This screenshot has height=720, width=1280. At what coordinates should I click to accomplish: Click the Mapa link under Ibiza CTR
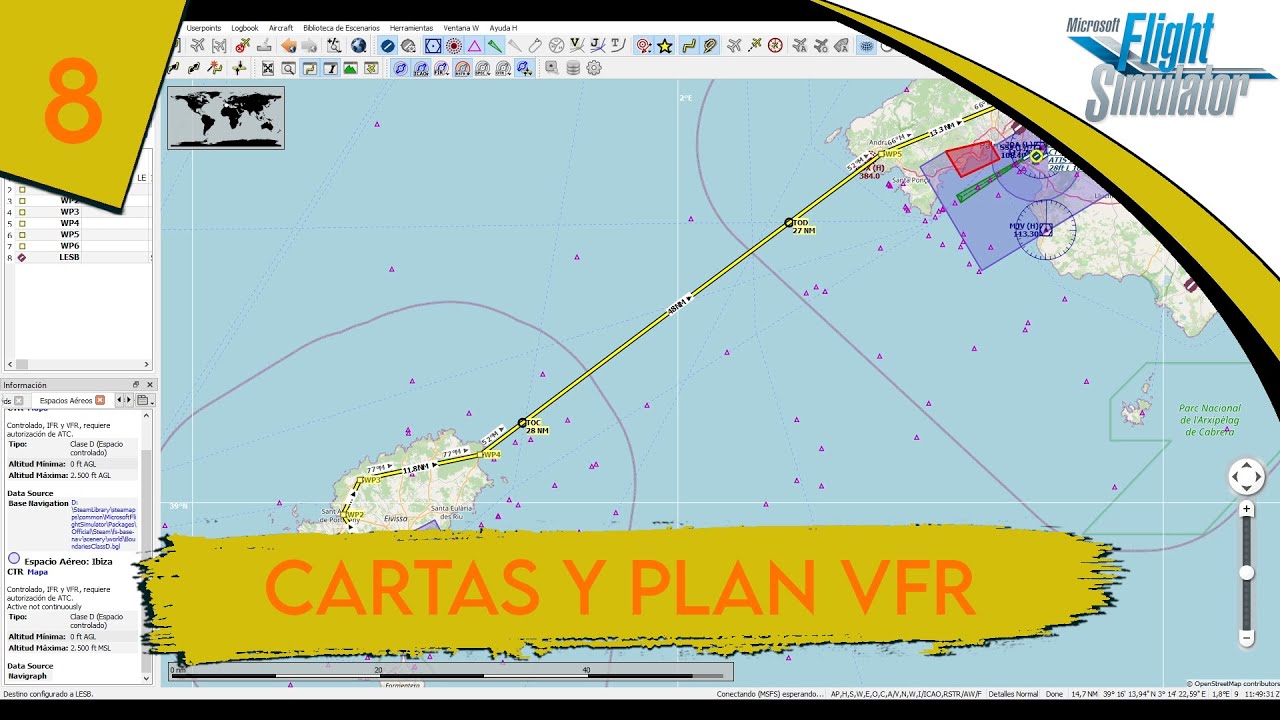(38, 572)
